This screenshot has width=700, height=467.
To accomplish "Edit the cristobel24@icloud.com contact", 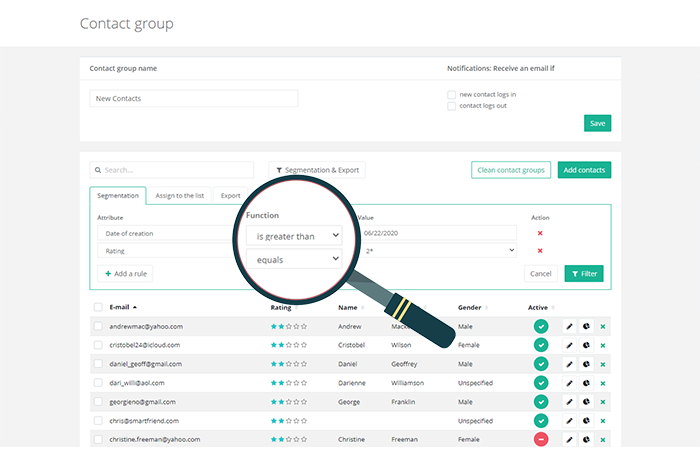I will (x=569, y=345).
